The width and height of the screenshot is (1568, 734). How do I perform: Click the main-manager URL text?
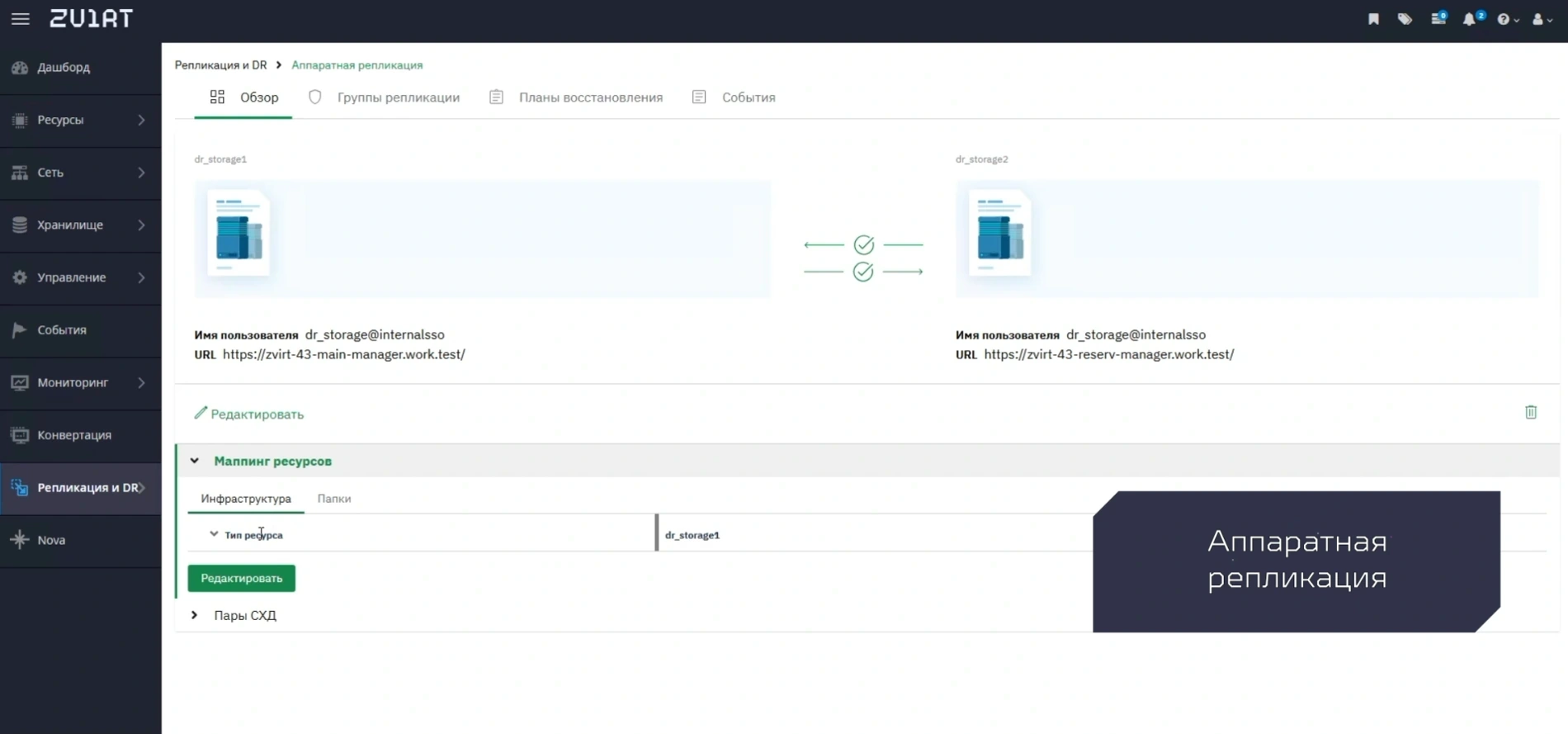(343, 354)
